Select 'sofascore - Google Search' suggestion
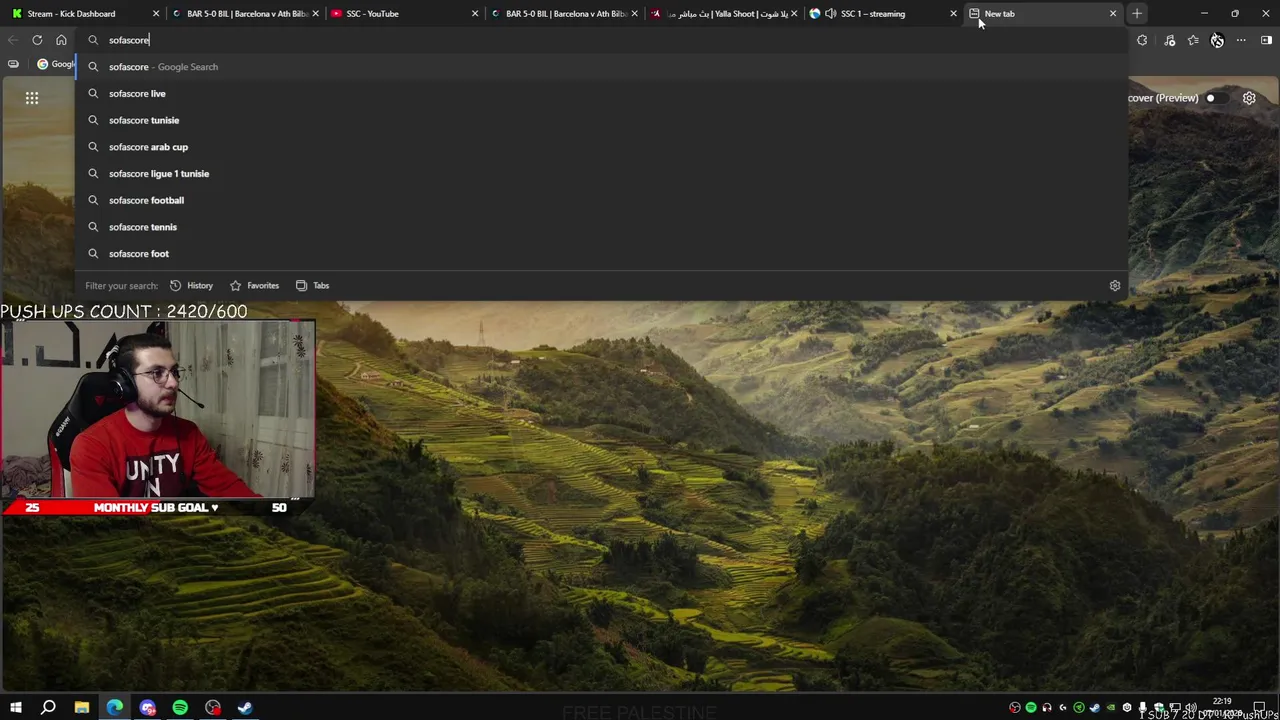The width and height of the screenshot is (1280, 720). point(601,67)
